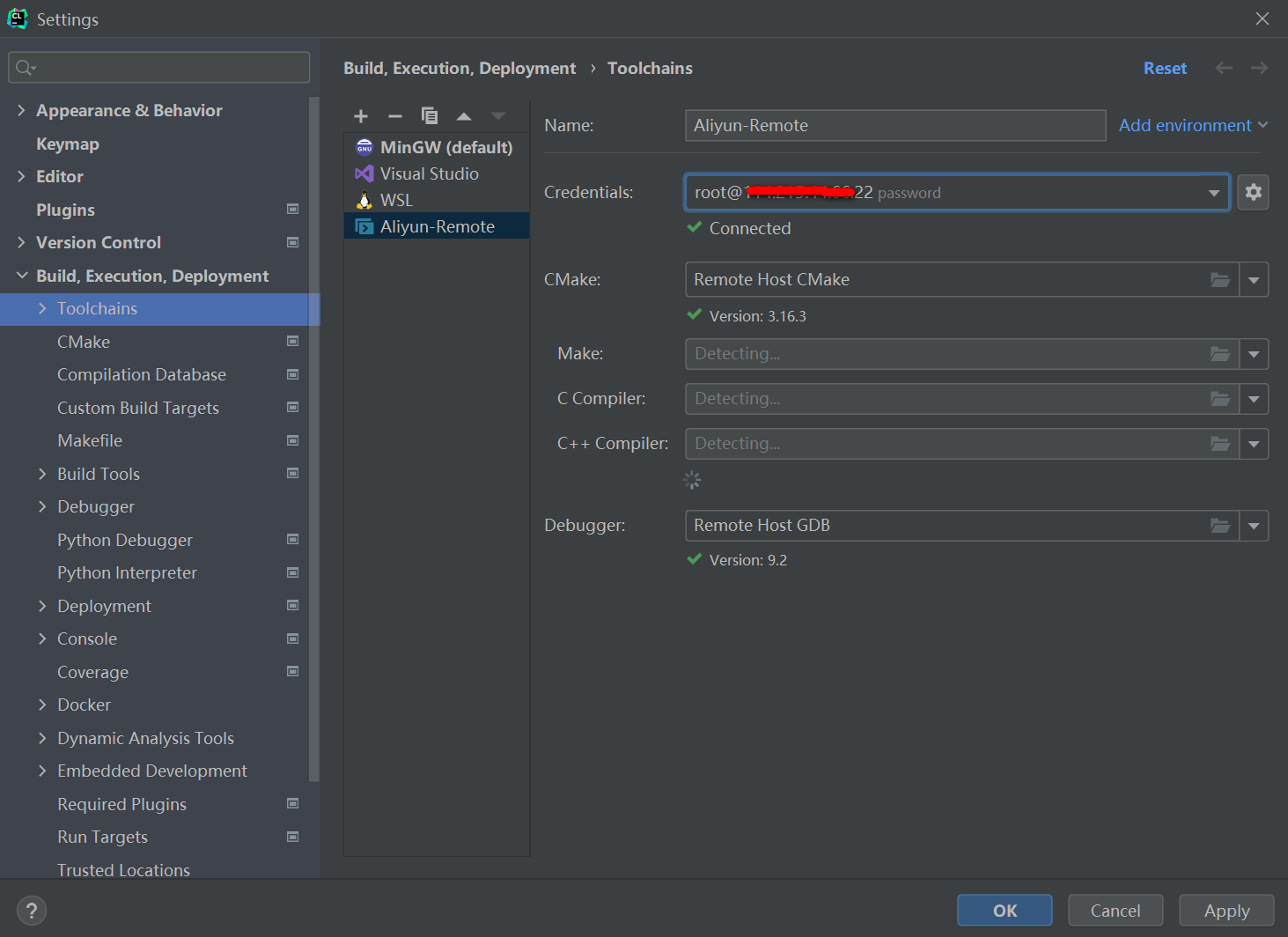1288x937 pixels.
Task: Expand Docker node
Action: pos(42,705)
